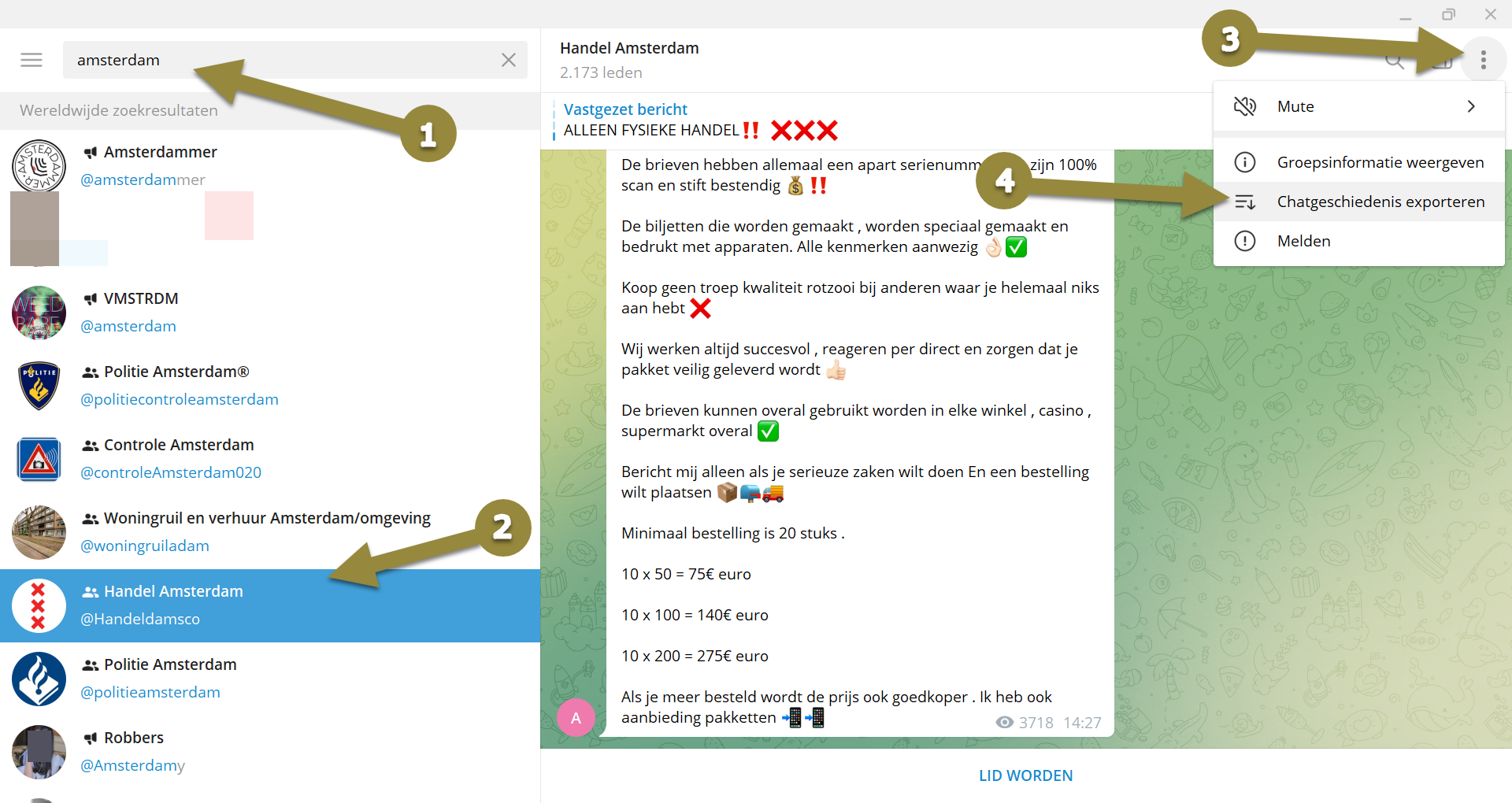Select Mute menu entry

1359,106
